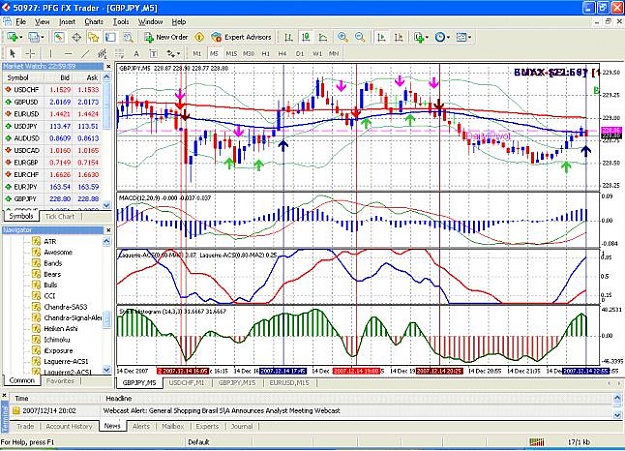The height and width of the screenshot is (451, 625).
Task: Select the equidistant channel tool
Action: 102,53
